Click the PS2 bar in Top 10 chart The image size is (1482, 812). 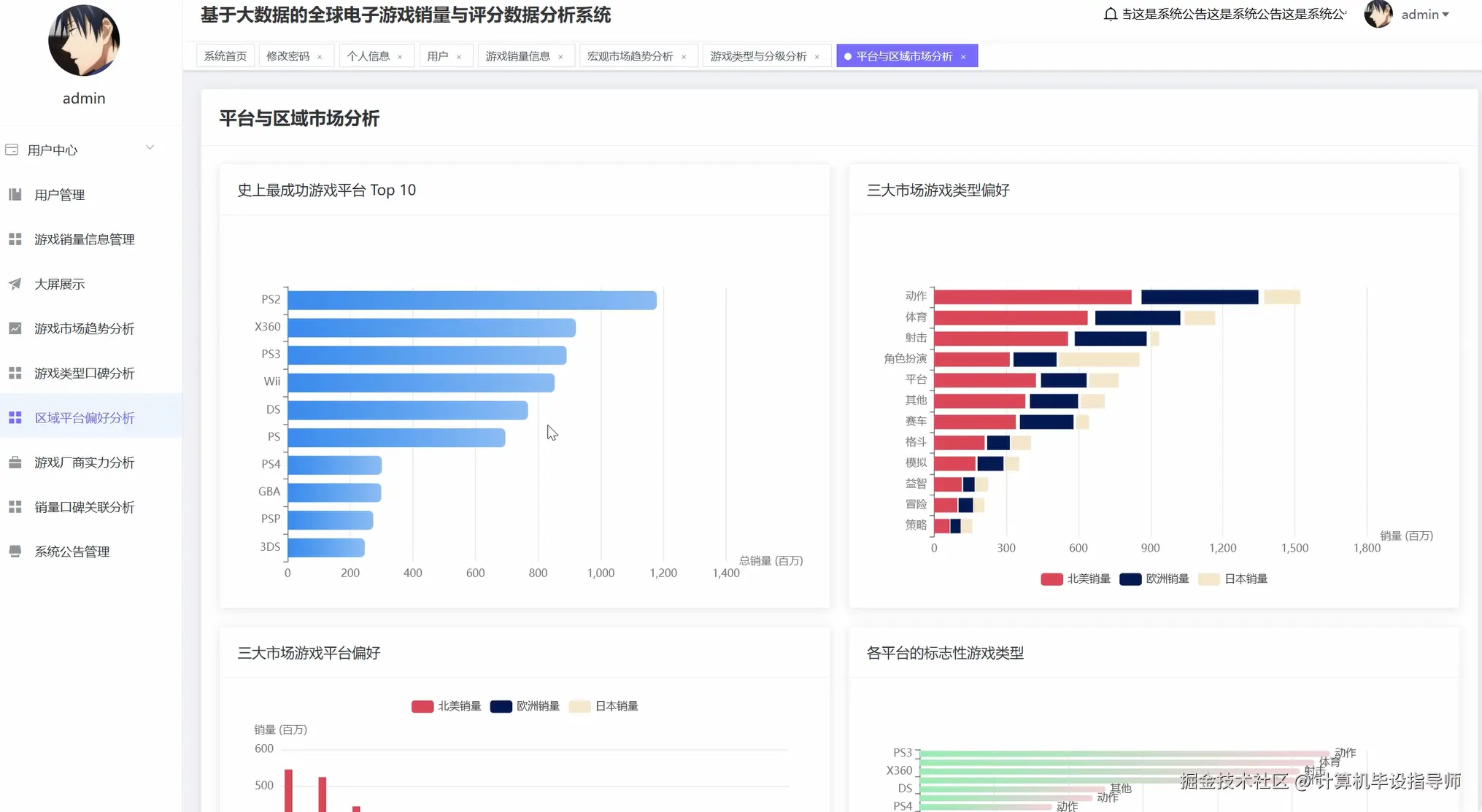(x=472, y=300)
